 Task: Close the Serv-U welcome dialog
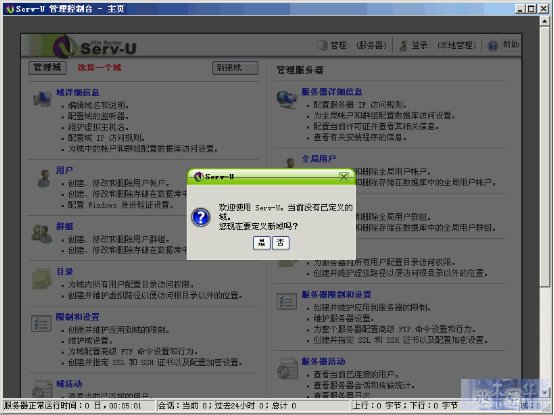click(x=343, y=176)
